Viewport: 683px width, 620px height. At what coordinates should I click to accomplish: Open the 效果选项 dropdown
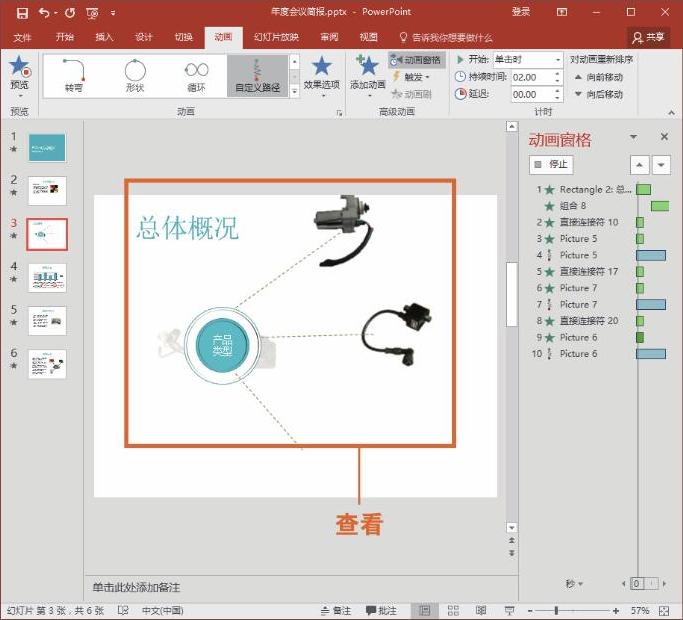(321, 77)
